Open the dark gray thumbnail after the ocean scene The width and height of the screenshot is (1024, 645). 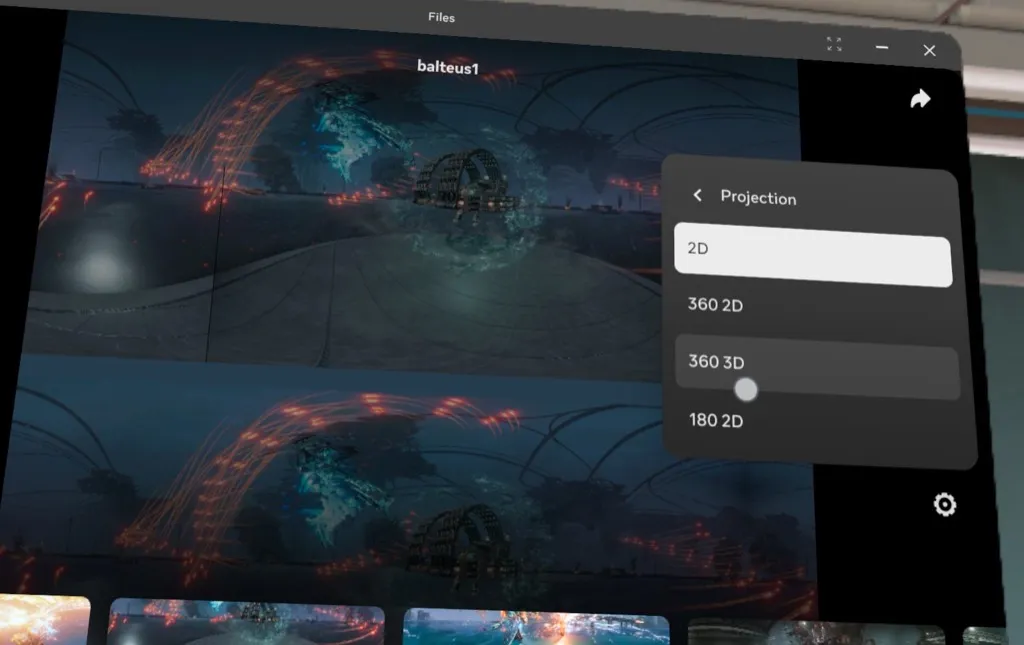816,633
